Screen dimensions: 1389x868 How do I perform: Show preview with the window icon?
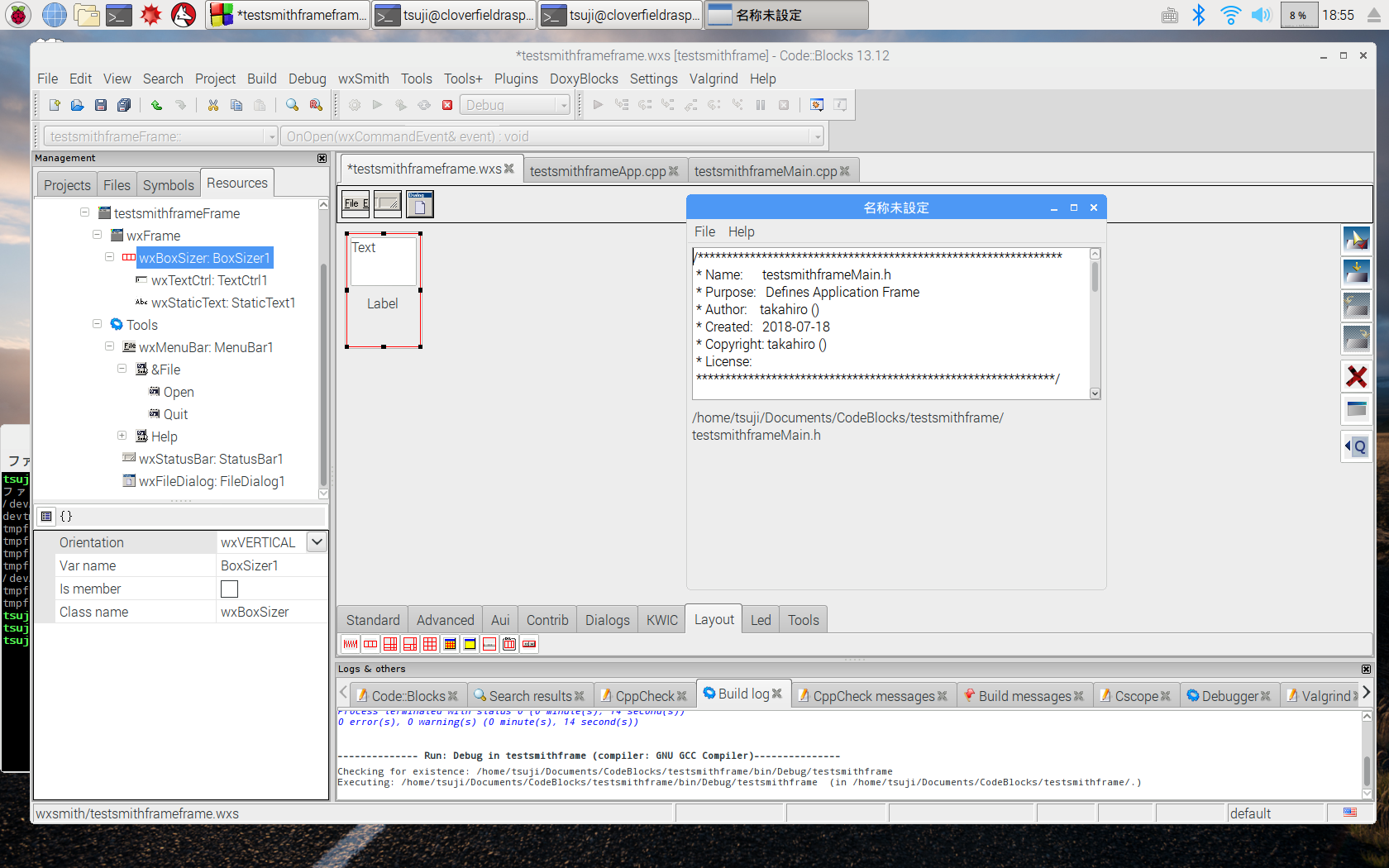click(1356, 409)
